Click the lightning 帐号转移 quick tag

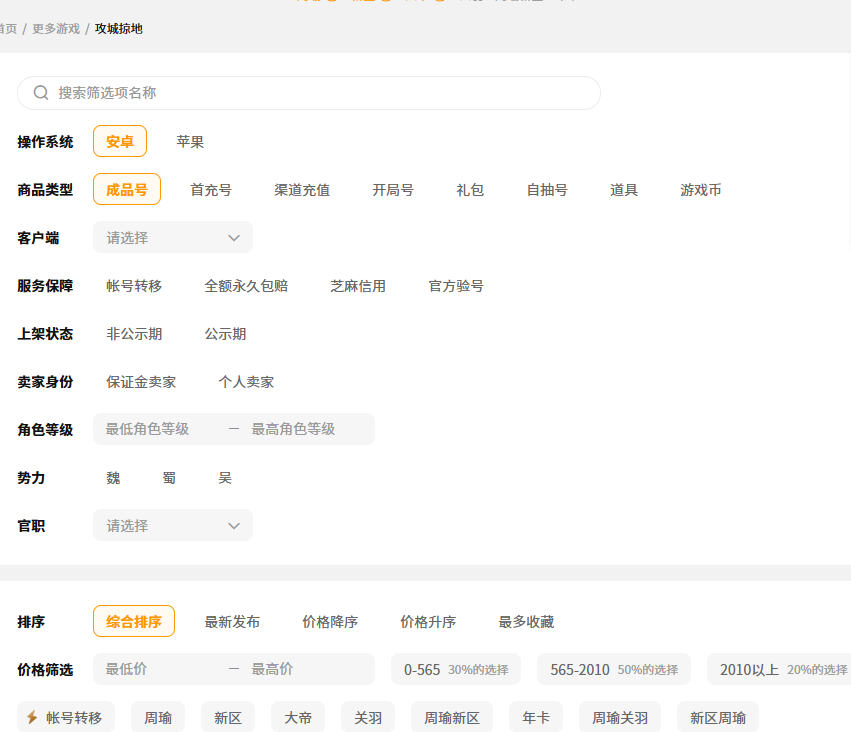click(66, 718)
